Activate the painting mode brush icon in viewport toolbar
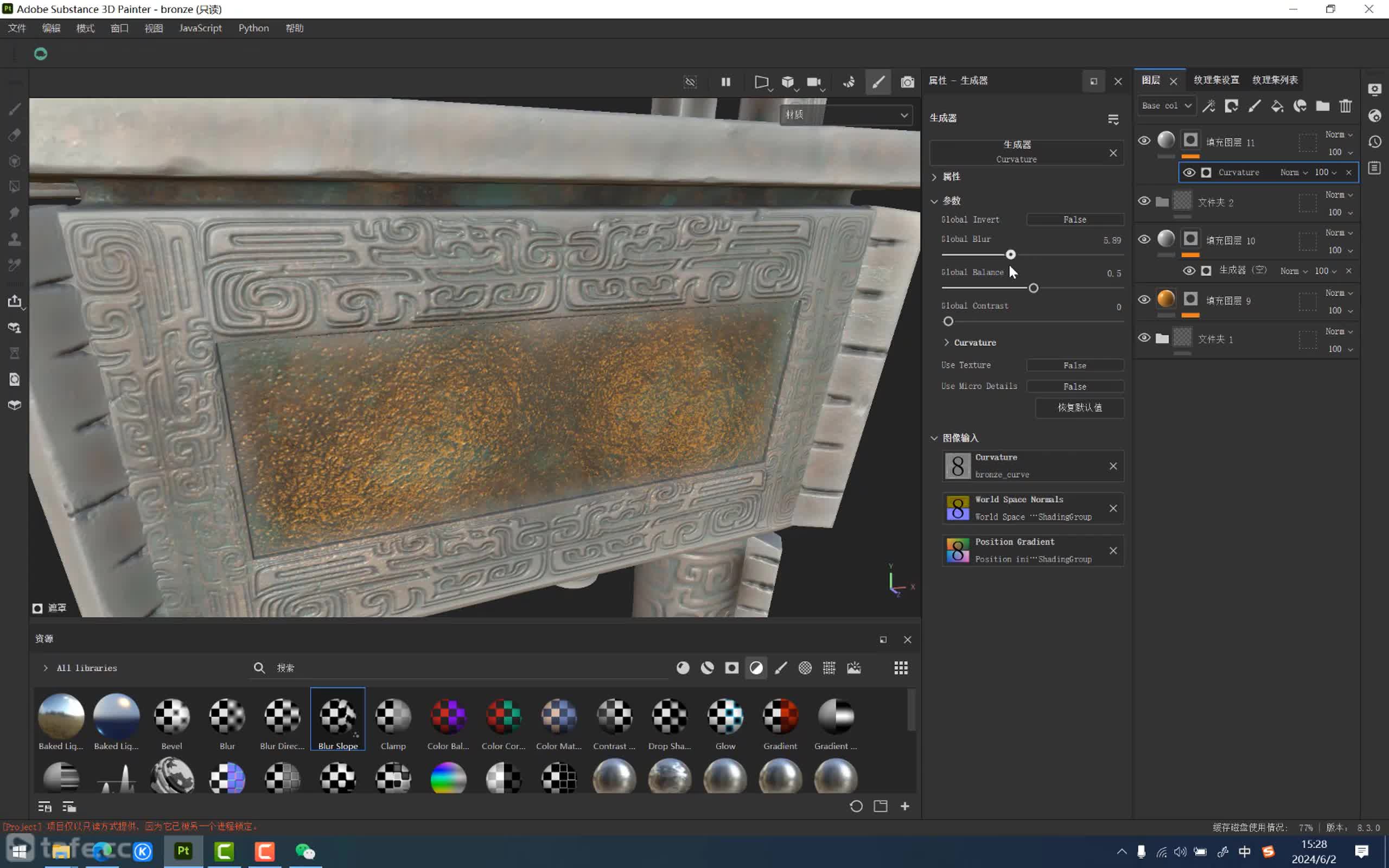The height and width of the screenshot is (868, 1389). [878, 82]
